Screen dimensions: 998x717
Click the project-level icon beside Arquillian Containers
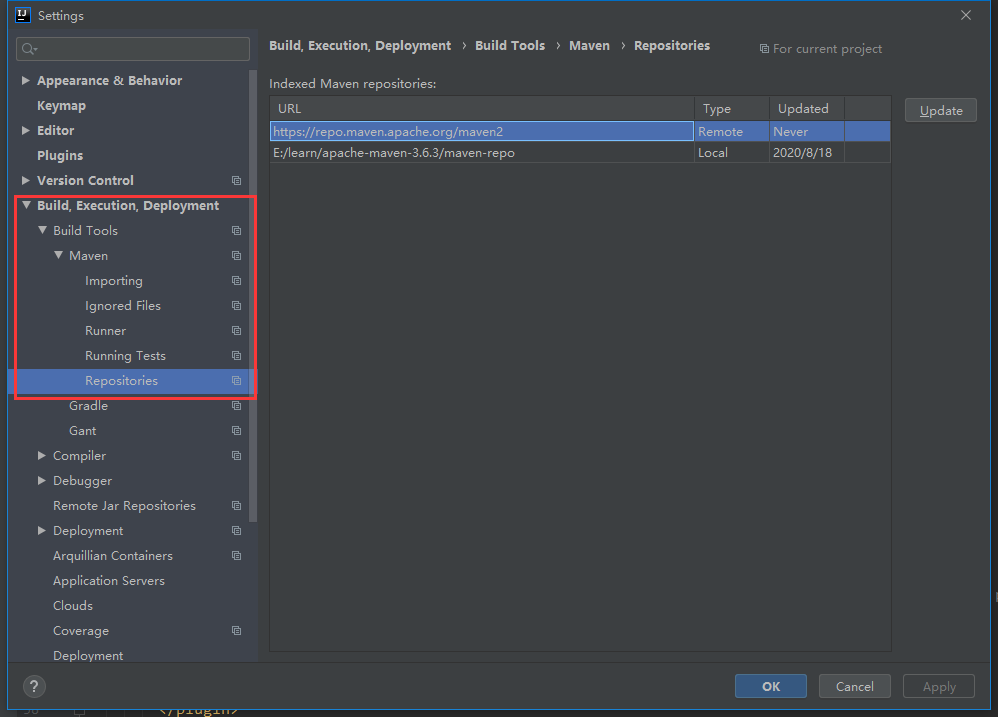click(x=236, y=556)
